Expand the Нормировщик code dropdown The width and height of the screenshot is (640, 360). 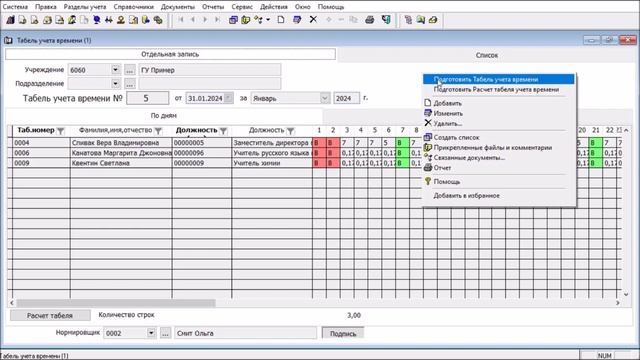tap(151, 333)
